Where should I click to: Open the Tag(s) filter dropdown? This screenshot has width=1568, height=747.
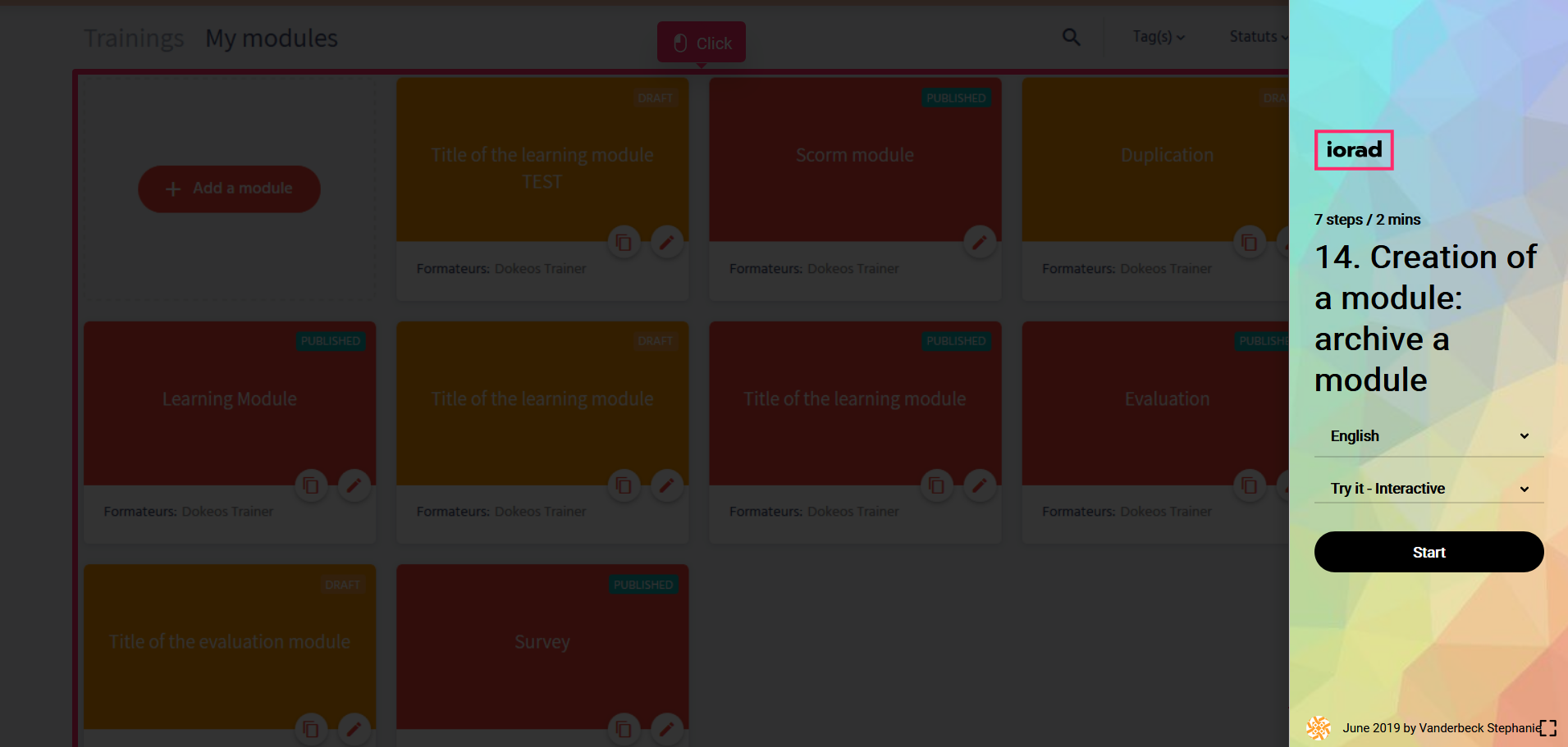1158,37
